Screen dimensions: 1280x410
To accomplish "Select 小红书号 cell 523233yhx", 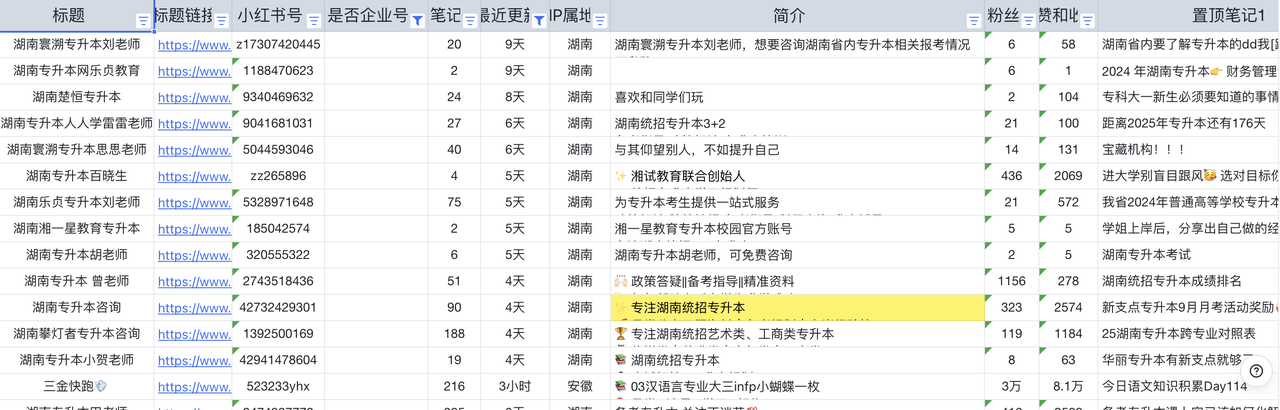I will click(278, 386).
